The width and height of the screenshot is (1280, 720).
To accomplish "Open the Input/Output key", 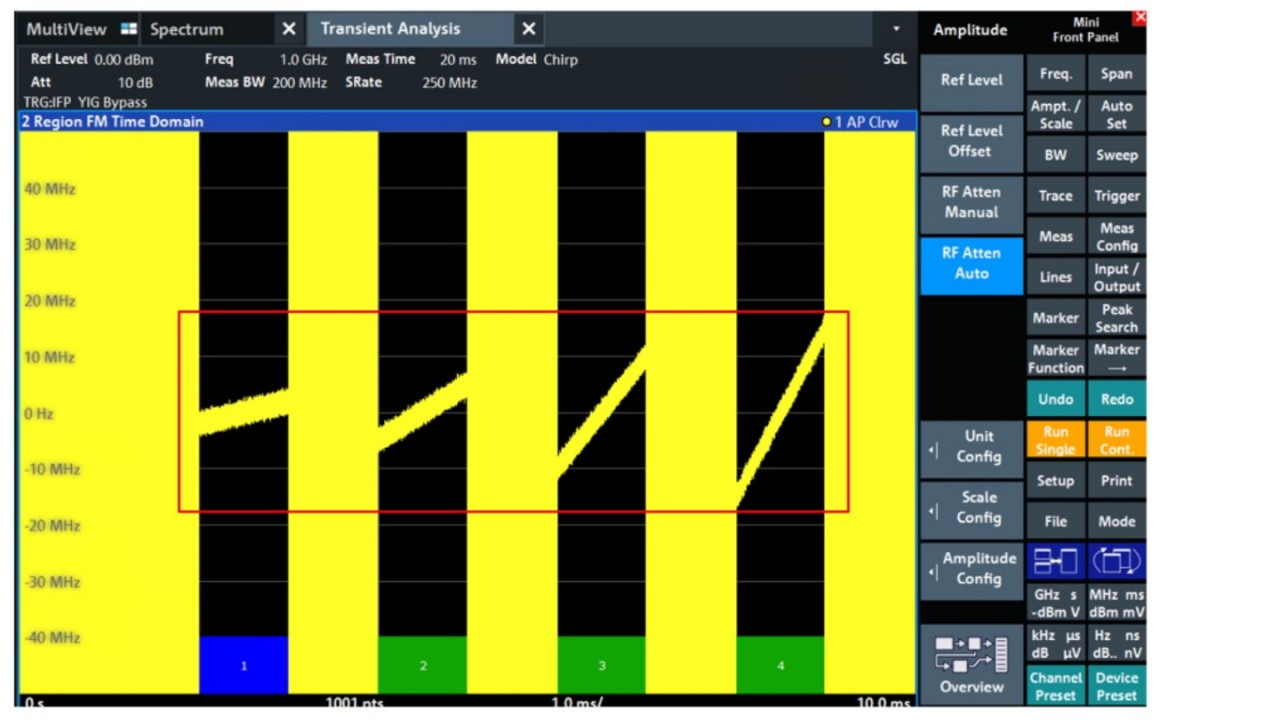I will tap(1116, 277).
